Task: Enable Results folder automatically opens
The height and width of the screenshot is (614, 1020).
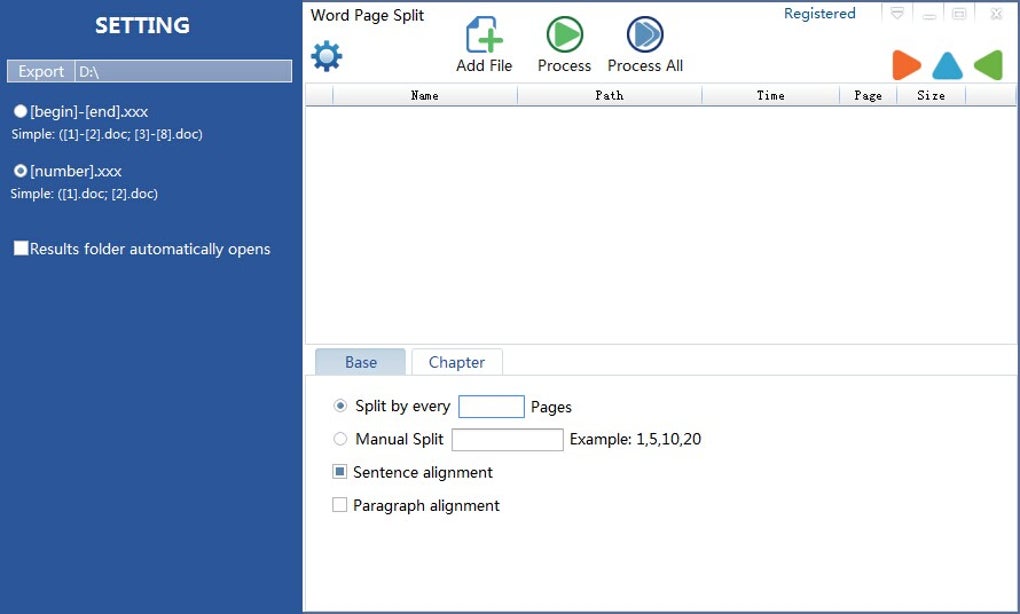Action: (x=21, y=248)
